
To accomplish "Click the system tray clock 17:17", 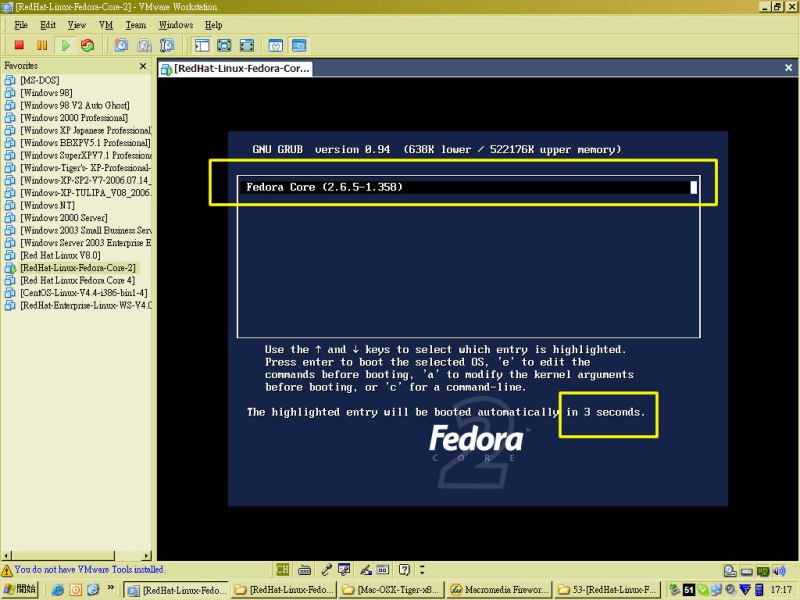I will click(781, 590).
